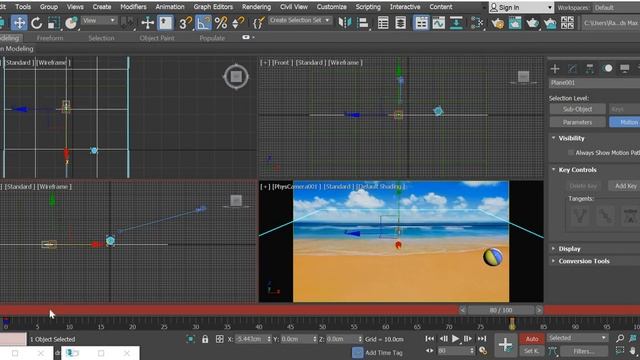The image size is (640, 360).
Task: Toggle the Percent Snap icon
Action: point(221,23)
